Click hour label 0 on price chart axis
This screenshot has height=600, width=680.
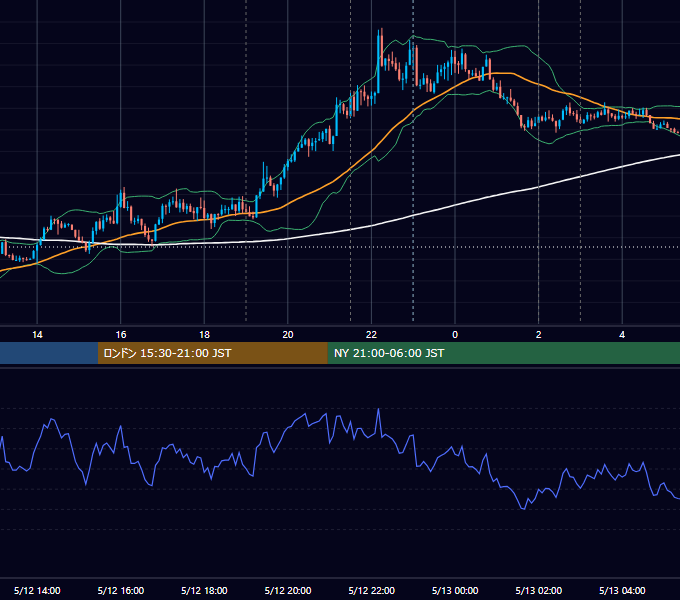point(455,334)
